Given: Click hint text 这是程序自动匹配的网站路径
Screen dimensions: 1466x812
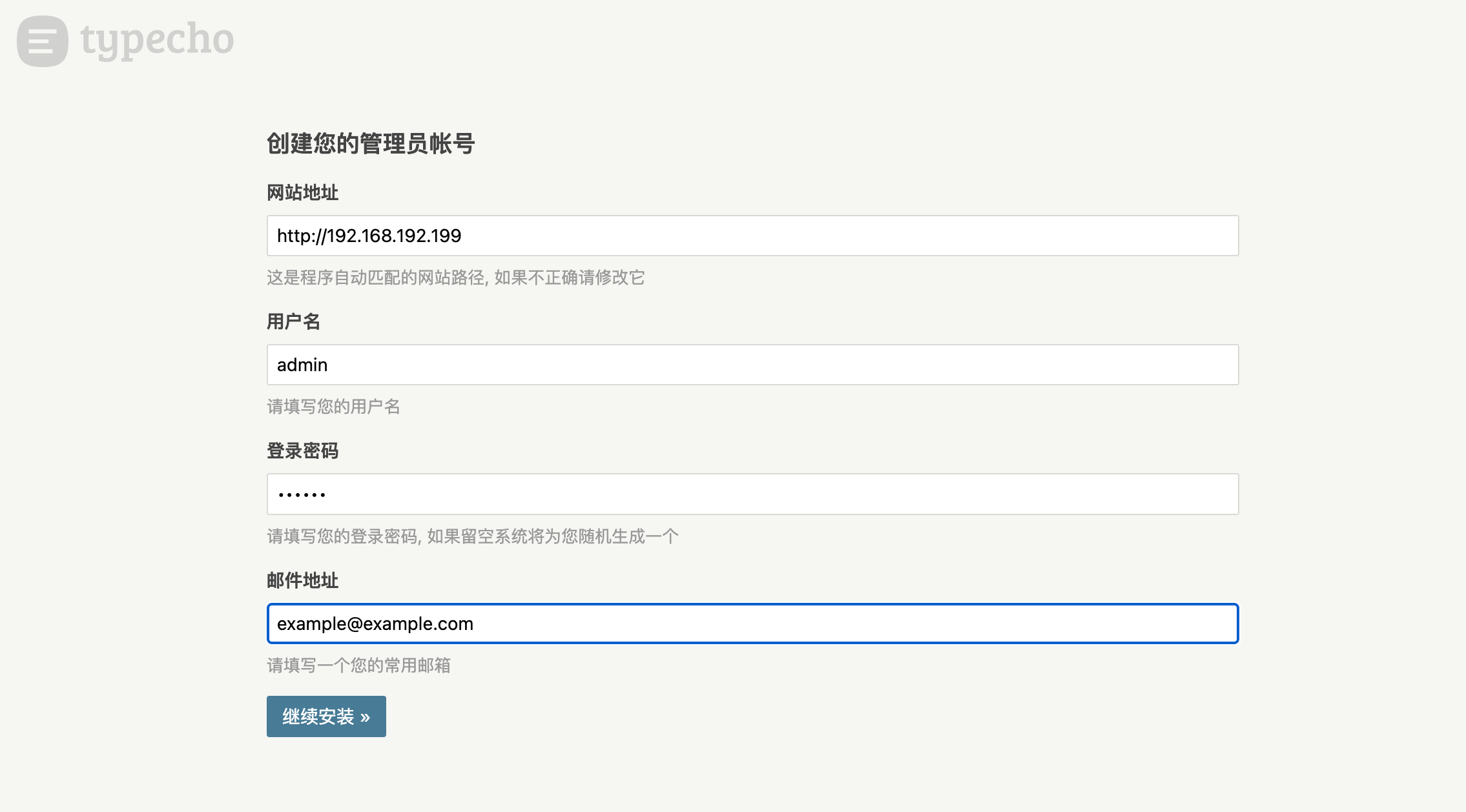Looking at the screenshot, I should 376,278.
